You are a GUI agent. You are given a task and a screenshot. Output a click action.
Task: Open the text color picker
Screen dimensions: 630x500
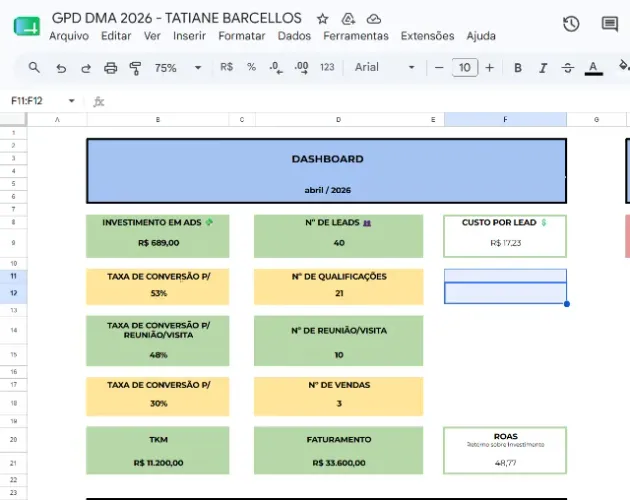click(593, 68)
